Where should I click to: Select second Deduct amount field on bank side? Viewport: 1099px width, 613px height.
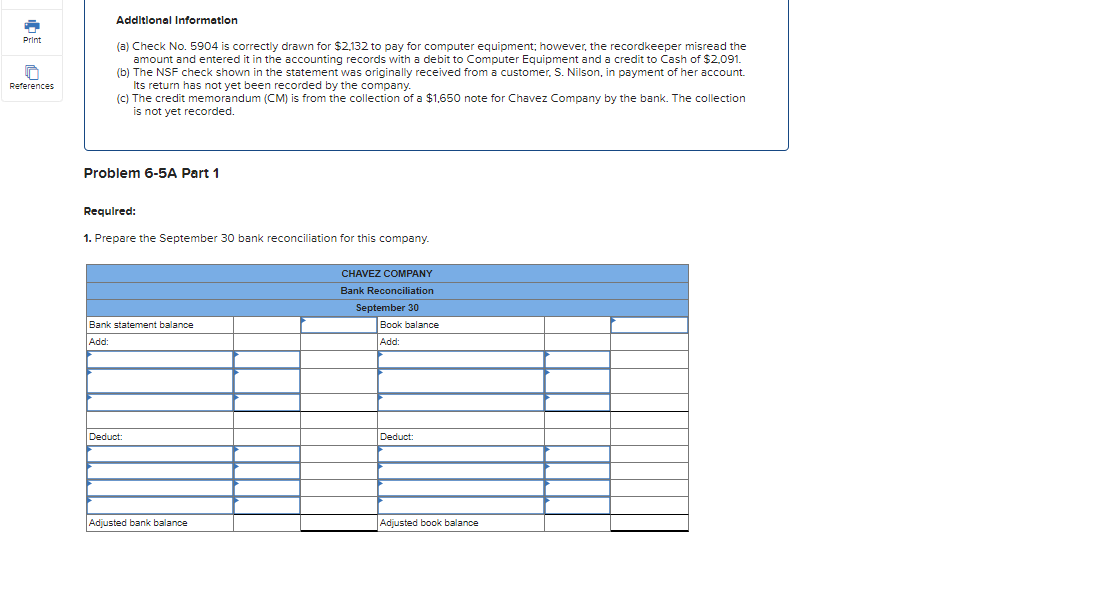pos(267,471)
